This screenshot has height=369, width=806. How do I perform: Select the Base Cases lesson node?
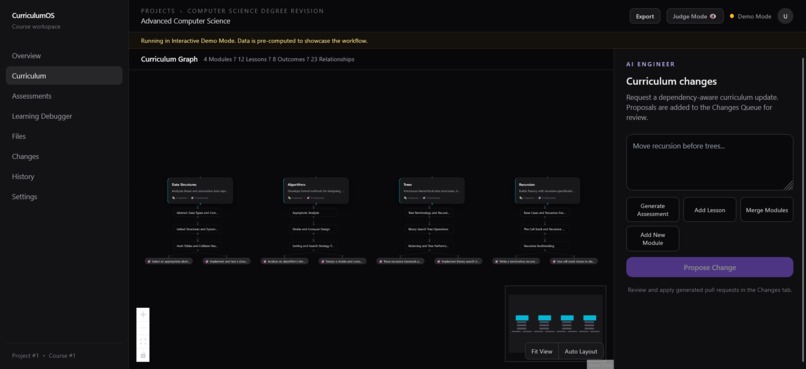(545, 212)
